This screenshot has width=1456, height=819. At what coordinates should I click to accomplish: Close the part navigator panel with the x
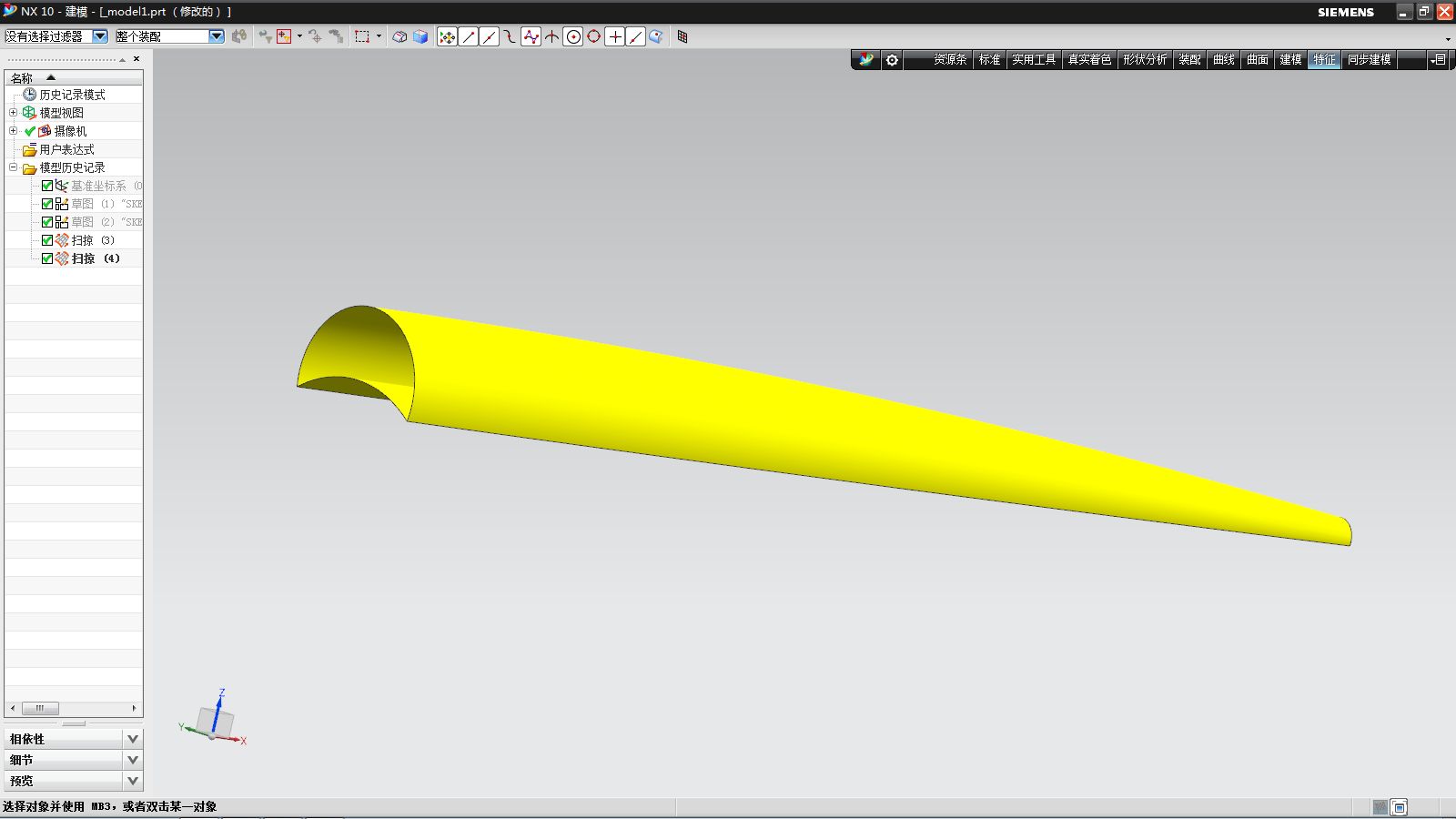click(x=136, y=59)
